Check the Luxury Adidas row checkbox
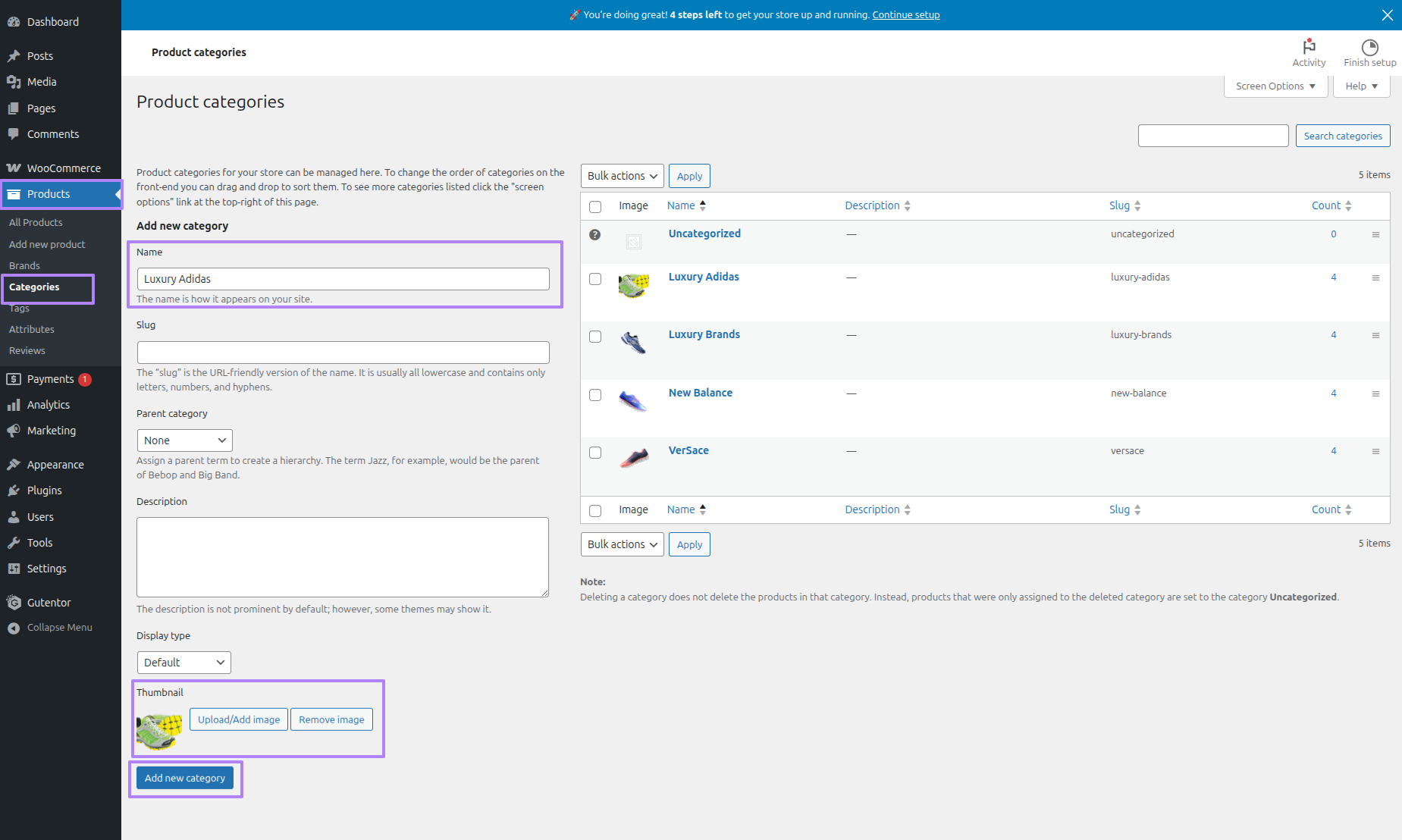This screenshot has width=1402, height=840. click(595, 279)
